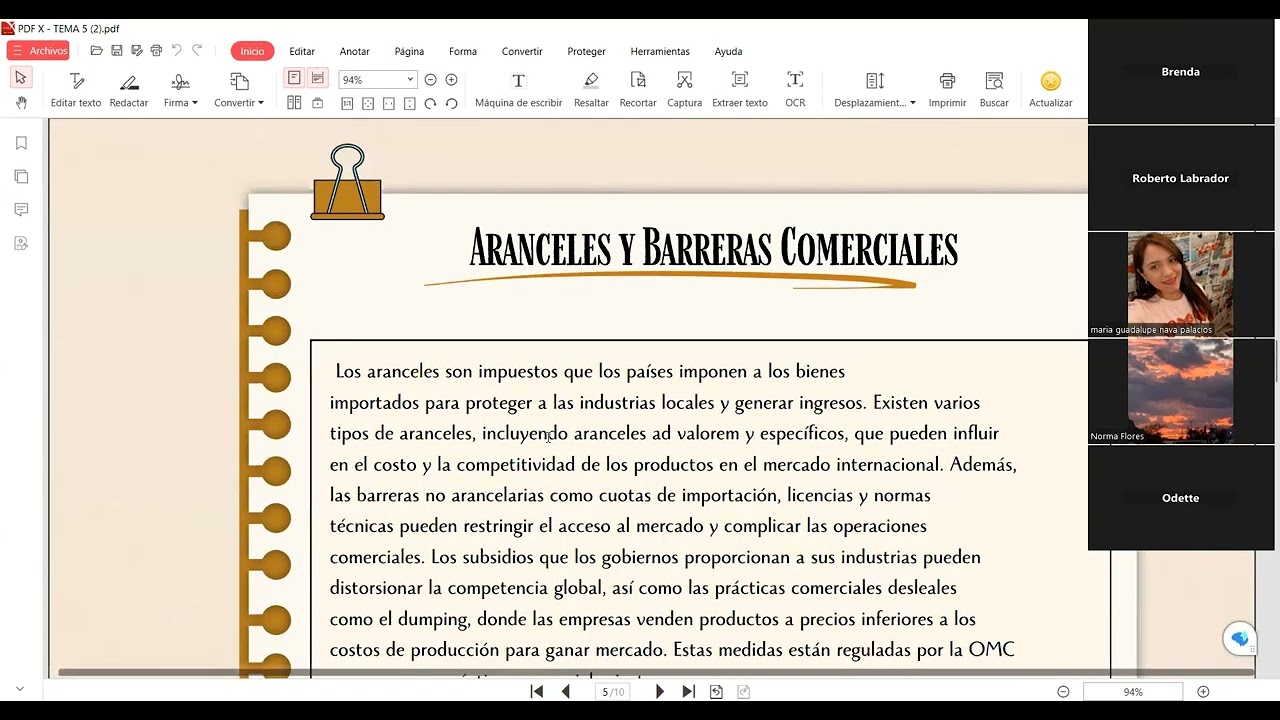Viewport: 1280px width, 720px height.
Task: Go to the first page
Action: click(x=537, y=691)
